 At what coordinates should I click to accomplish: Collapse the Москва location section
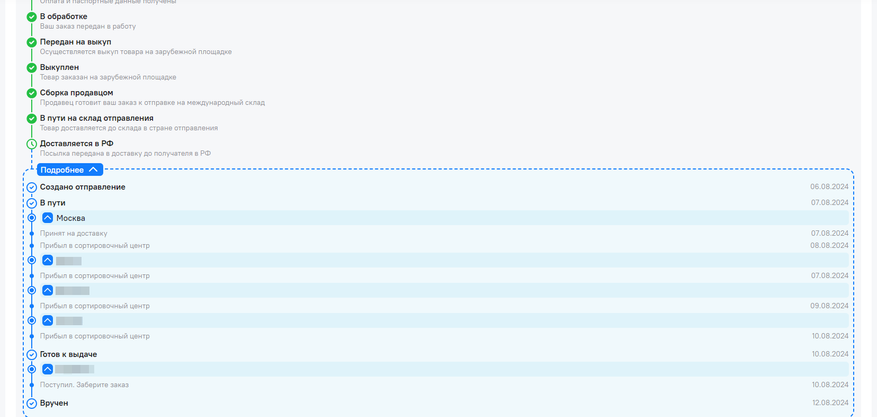(x=48, y=218)
